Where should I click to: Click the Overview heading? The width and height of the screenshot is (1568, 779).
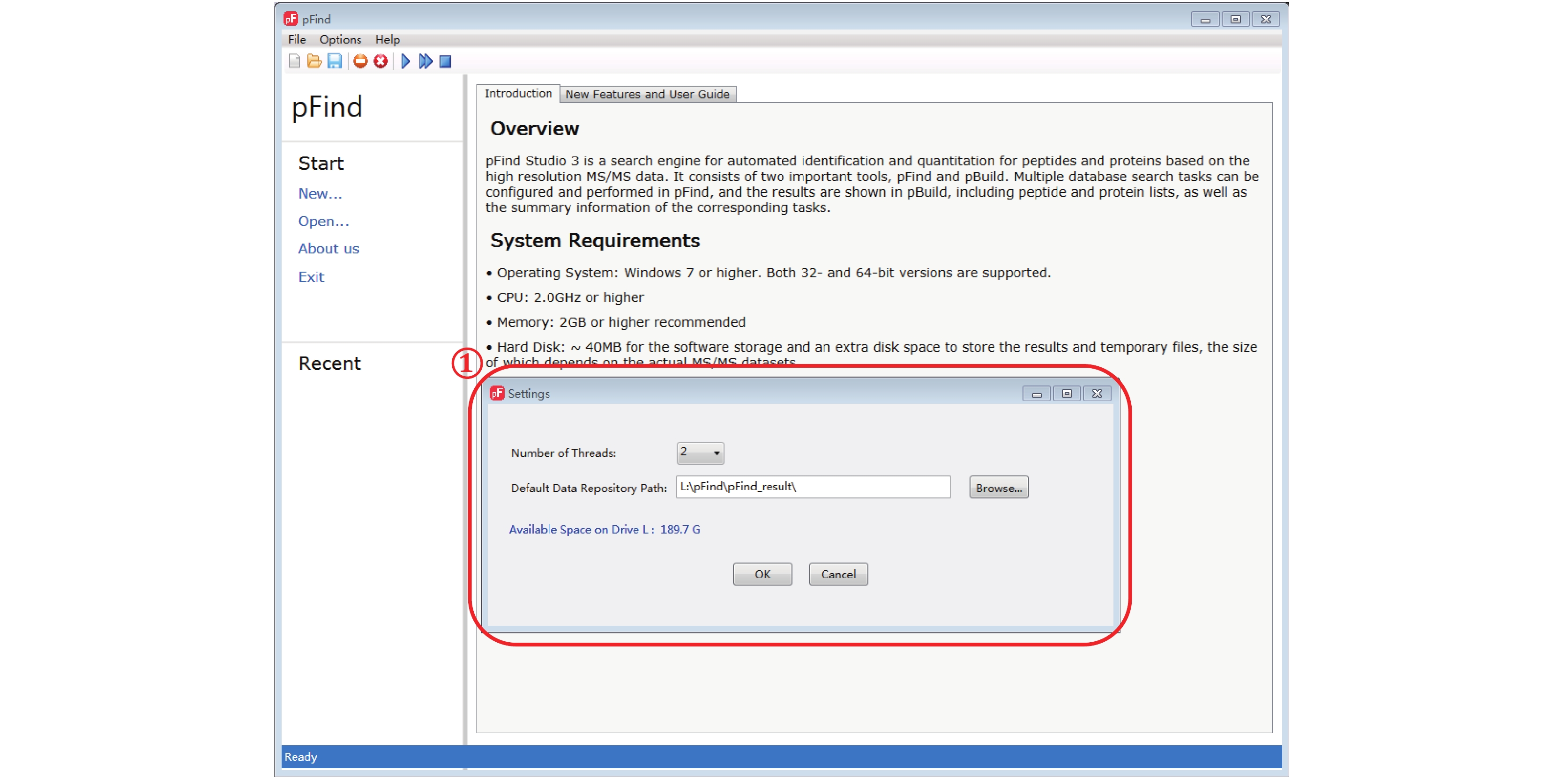pos(534,128)
